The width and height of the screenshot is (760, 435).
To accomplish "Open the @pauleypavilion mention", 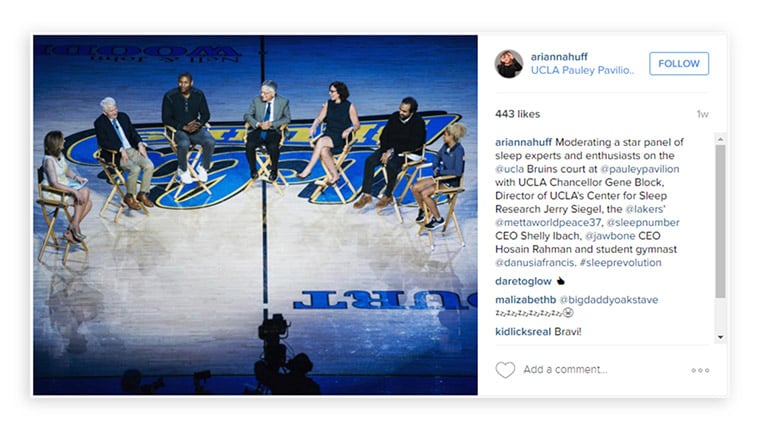I will (639, 169).
